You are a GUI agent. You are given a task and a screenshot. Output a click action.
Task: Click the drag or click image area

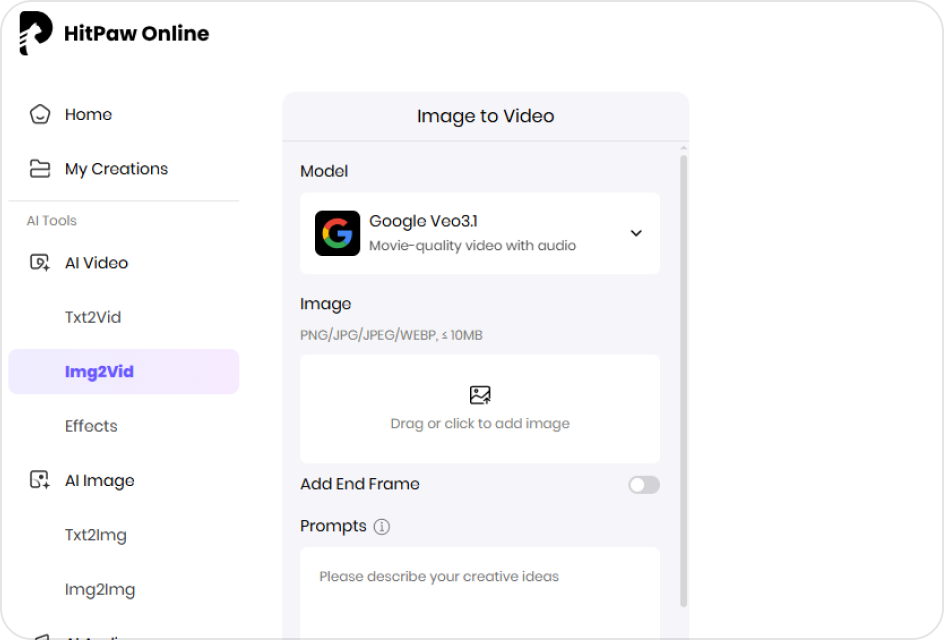click(480, 424)
